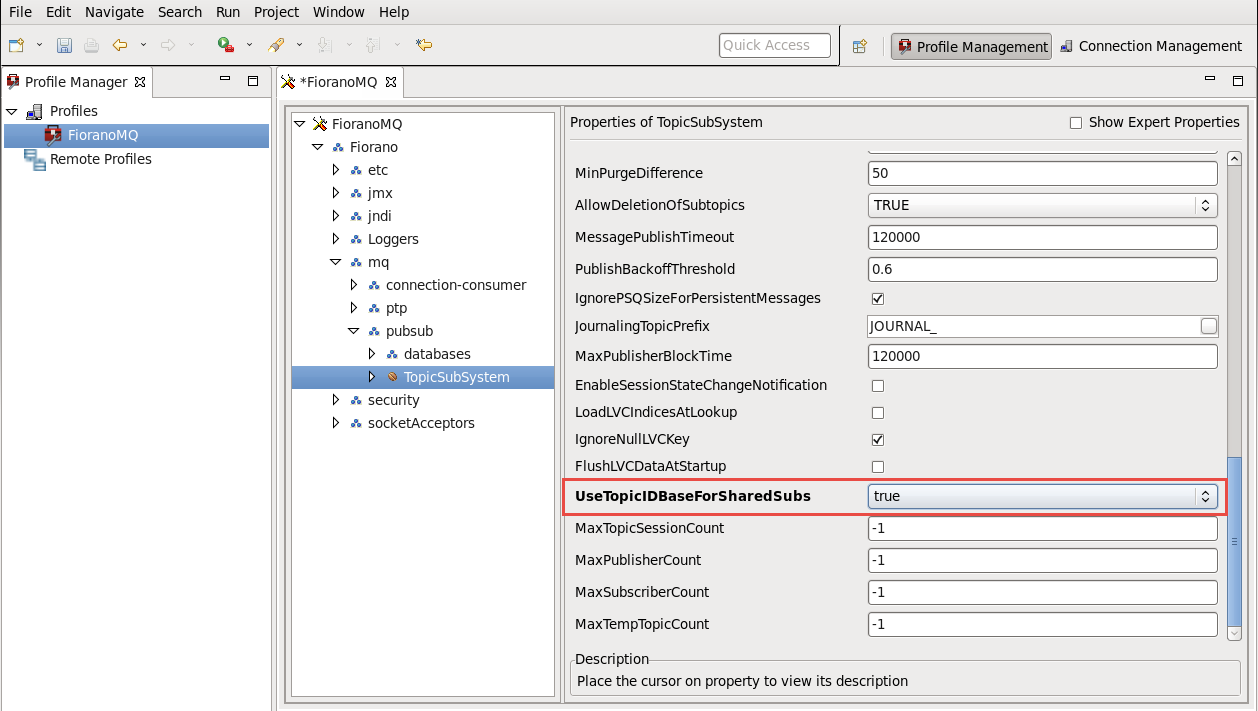Check FlushLVCDataAtStartup checkbox
Screen dimensions: 1258x711
coord(878,466)
